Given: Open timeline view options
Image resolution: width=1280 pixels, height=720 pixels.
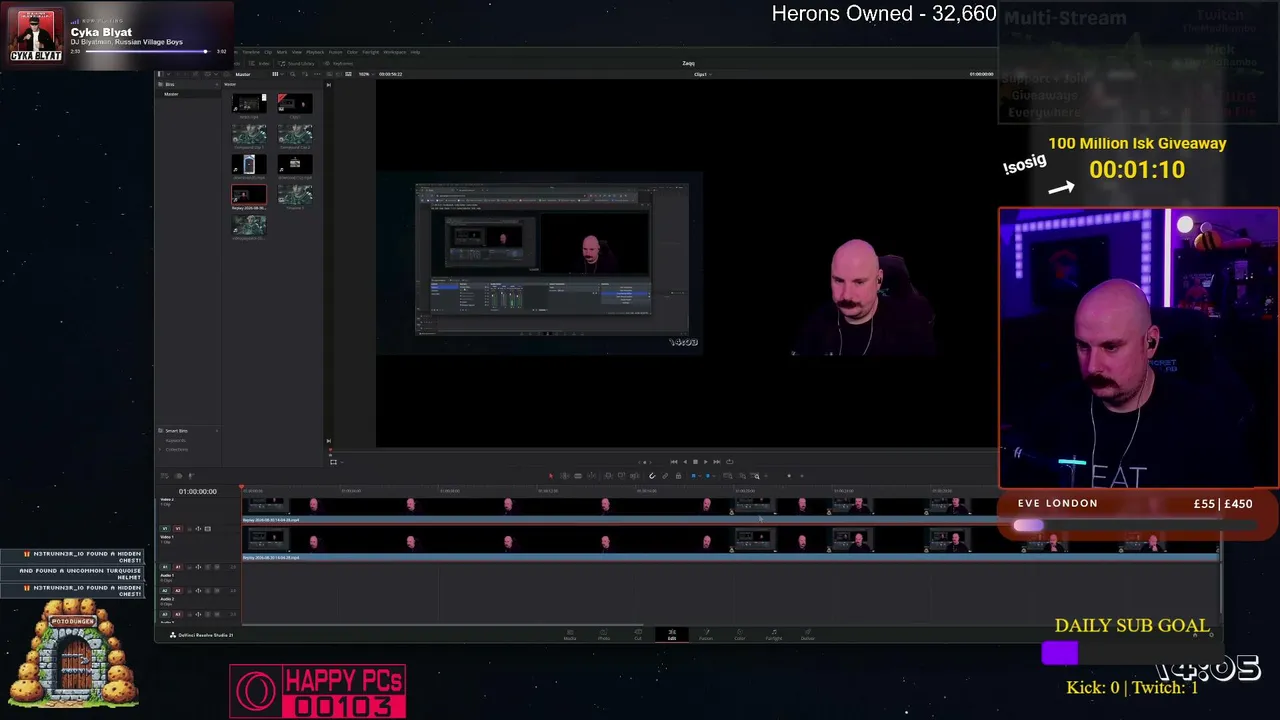Looking at the screenshot, I should point(164,476).
